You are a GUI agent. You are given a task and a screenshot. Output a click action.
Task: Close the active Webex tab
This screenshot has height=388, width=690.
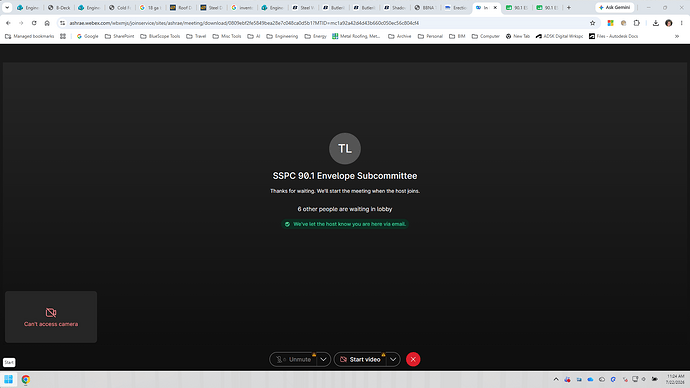pos(495,7)
